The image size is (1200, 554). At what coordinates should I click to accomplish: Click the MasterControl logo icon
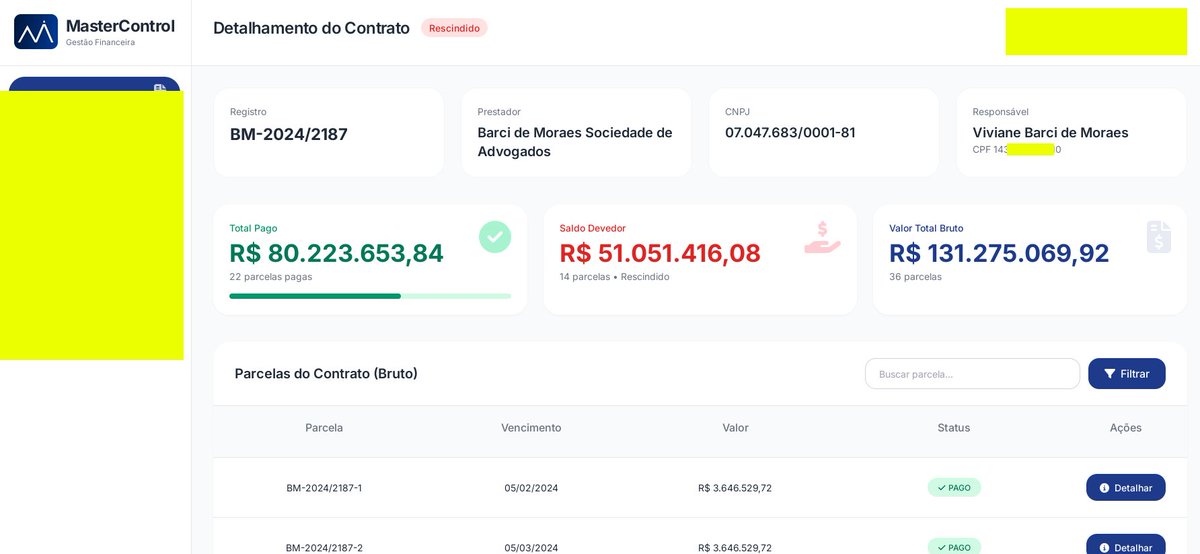coord(36,31)
